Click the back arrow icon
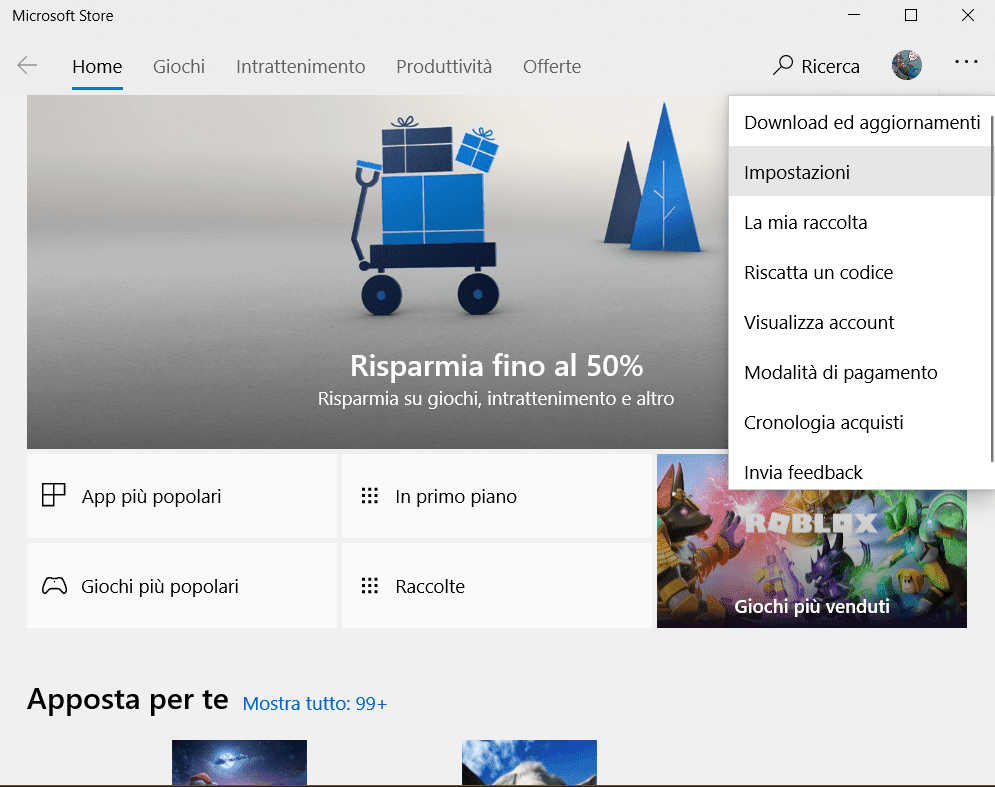 pyautogui.click(x=27, y=66)
